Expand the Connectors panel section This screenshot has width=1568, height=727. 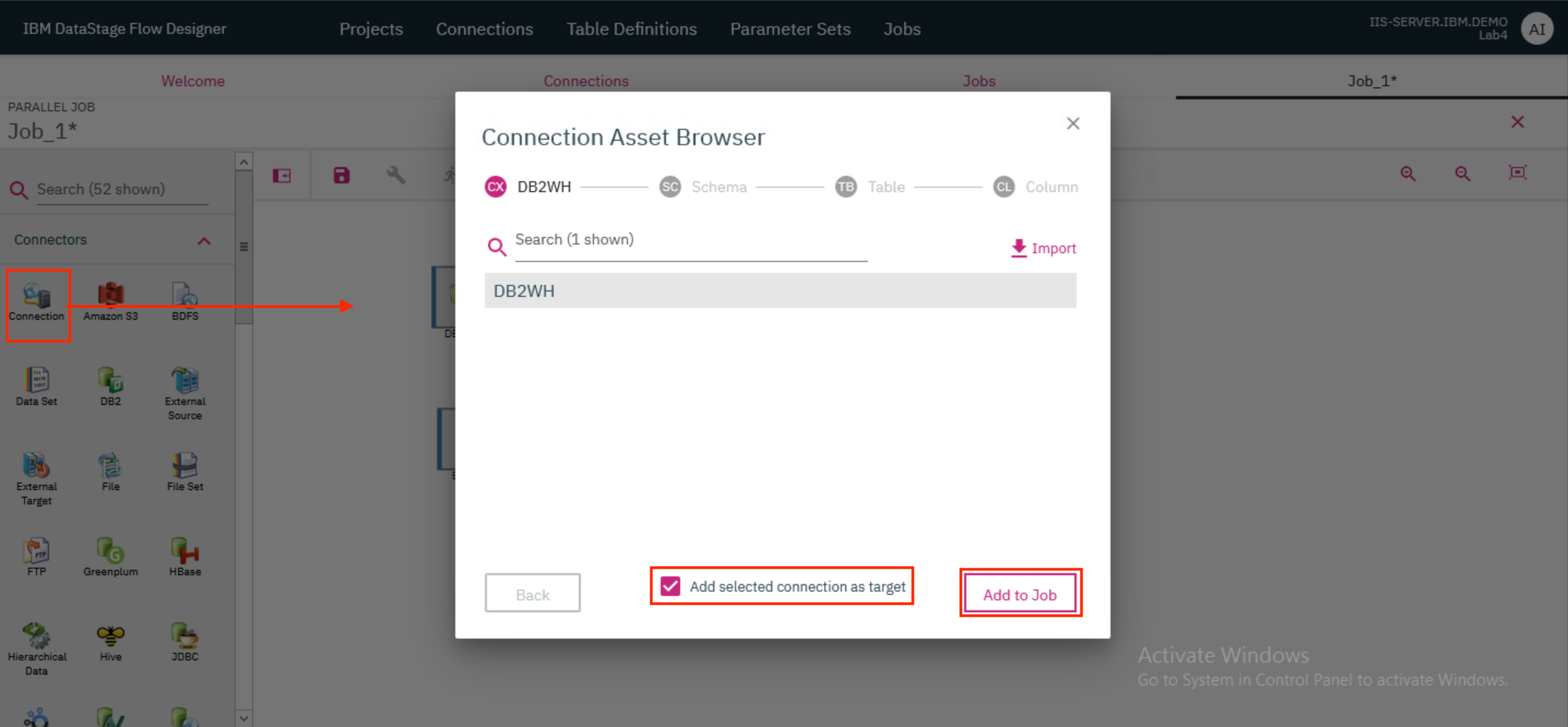click(204, 240)
